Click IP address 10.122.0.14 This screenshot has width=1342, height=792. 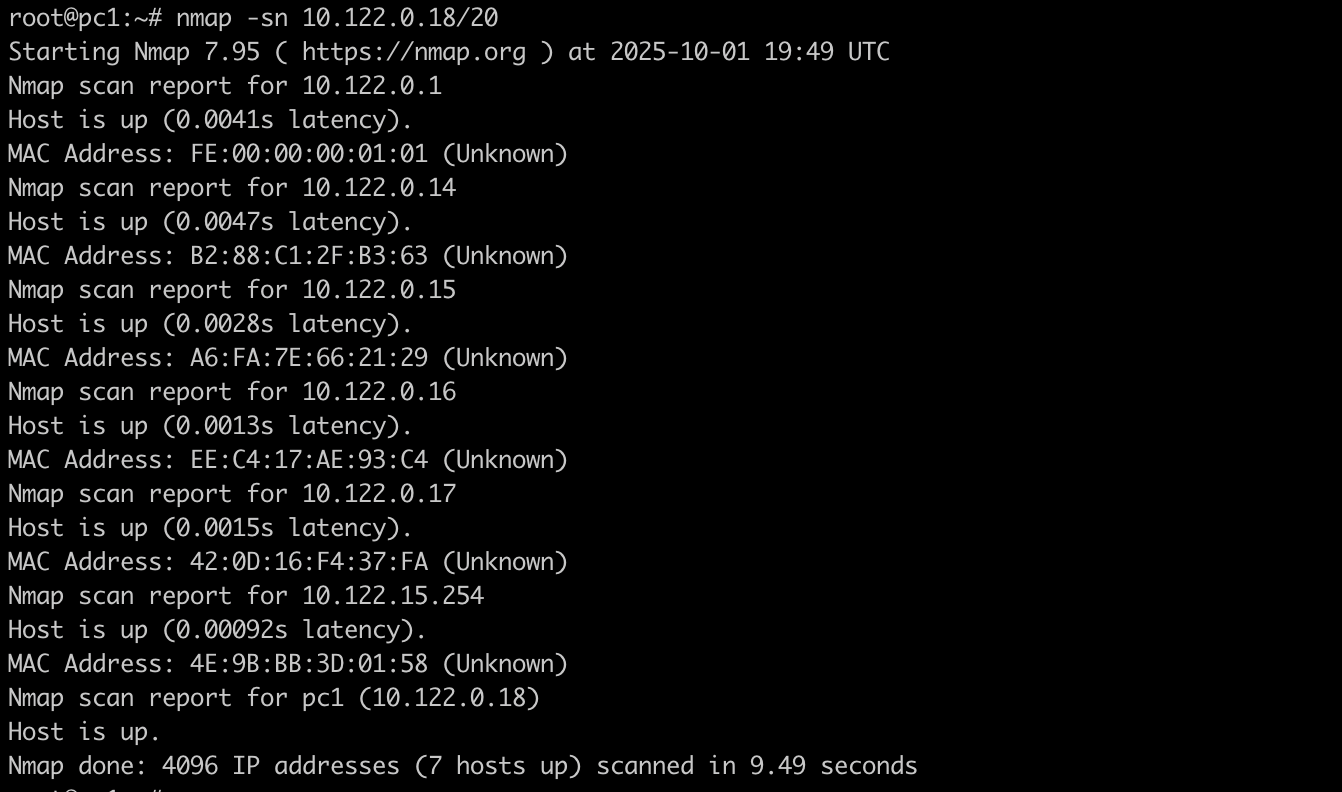(378, 188)
